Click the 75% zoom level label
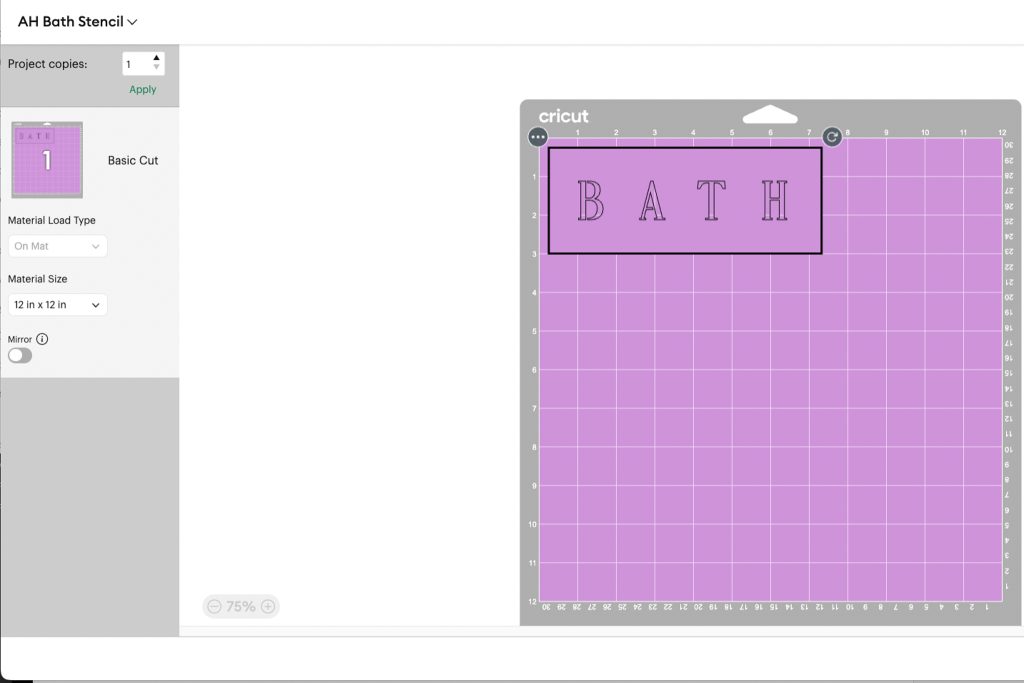The width and height of the screenshot is (1024, 683). (x=241, y=606)
